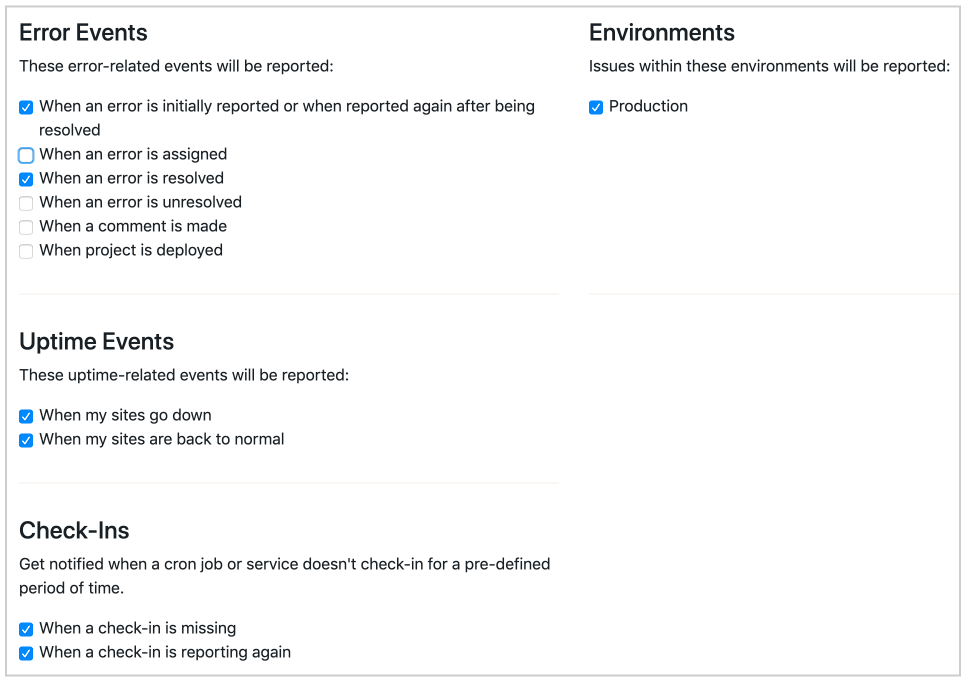
Task: Disable the "When my sites are back to normal" checkbox
Action: coord(25,440)
